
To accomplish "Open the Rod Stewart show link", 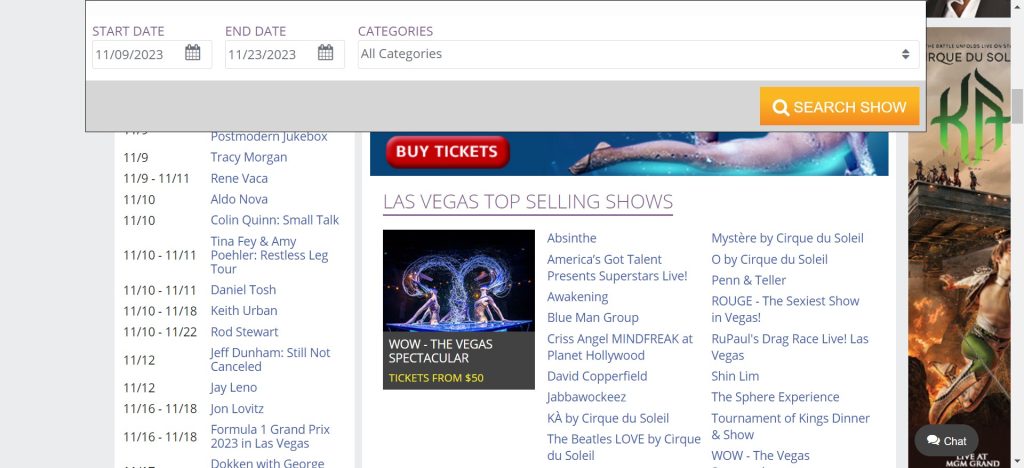I will (244, 332).
